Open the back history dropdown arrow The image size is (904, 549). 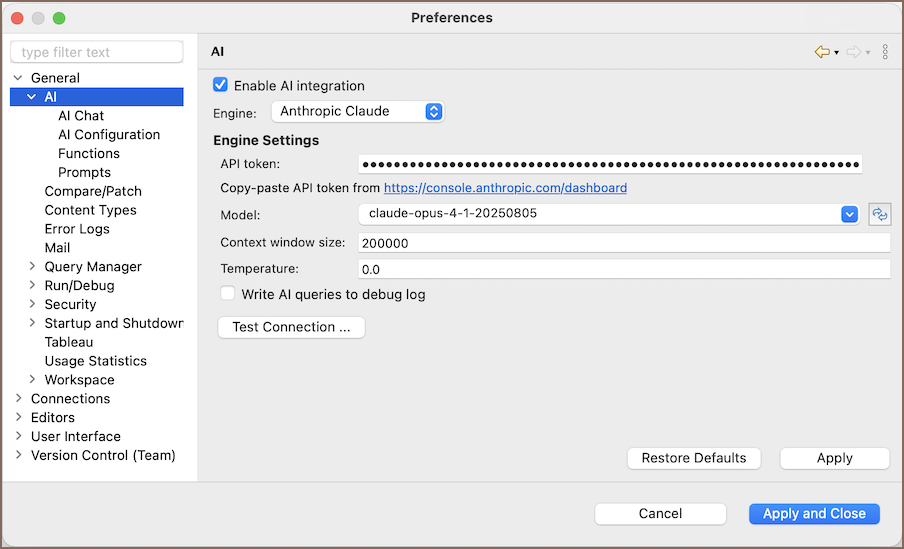tap(836, 53)
